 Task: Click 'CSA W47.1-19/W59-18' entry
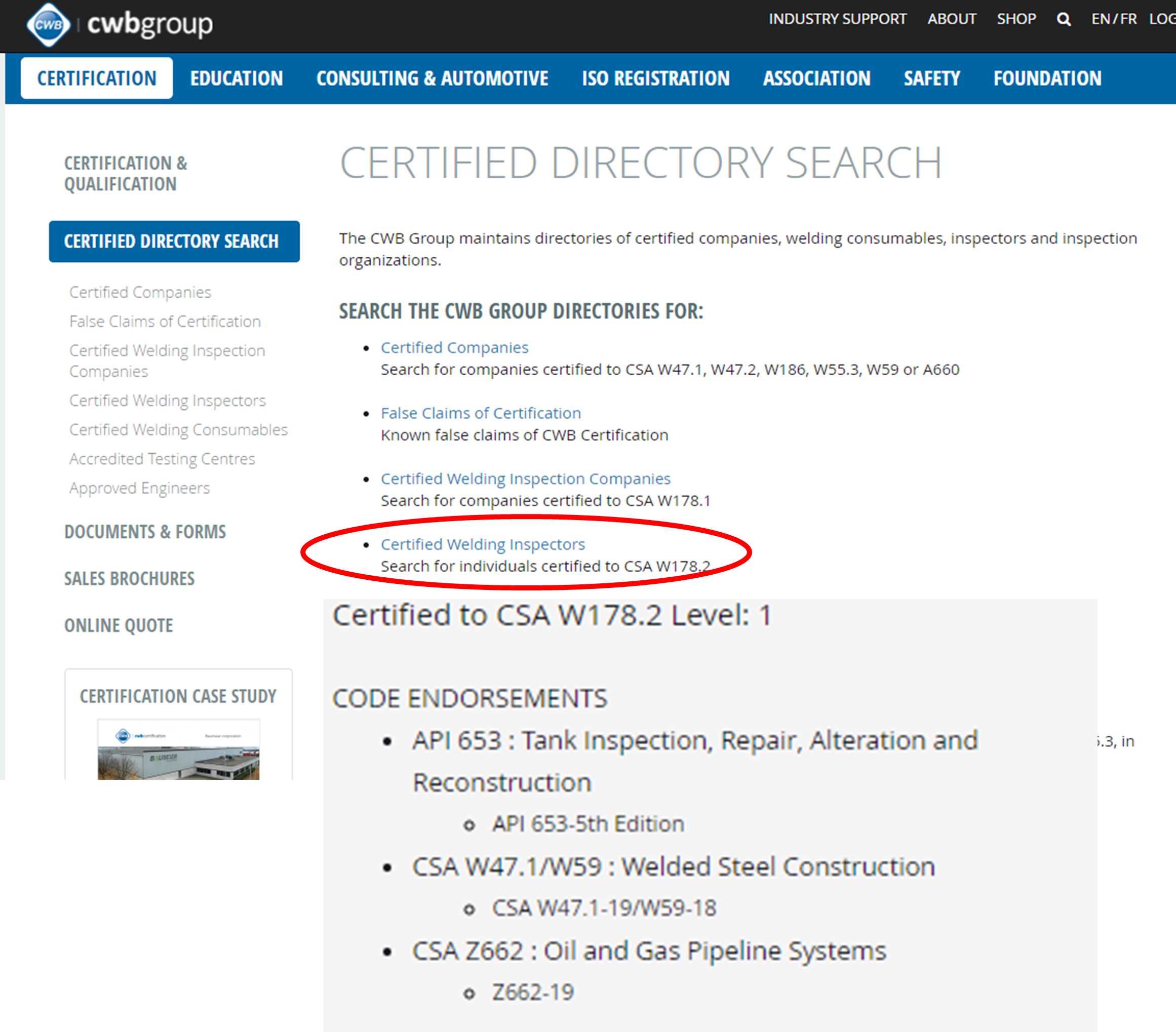point(604,908)
